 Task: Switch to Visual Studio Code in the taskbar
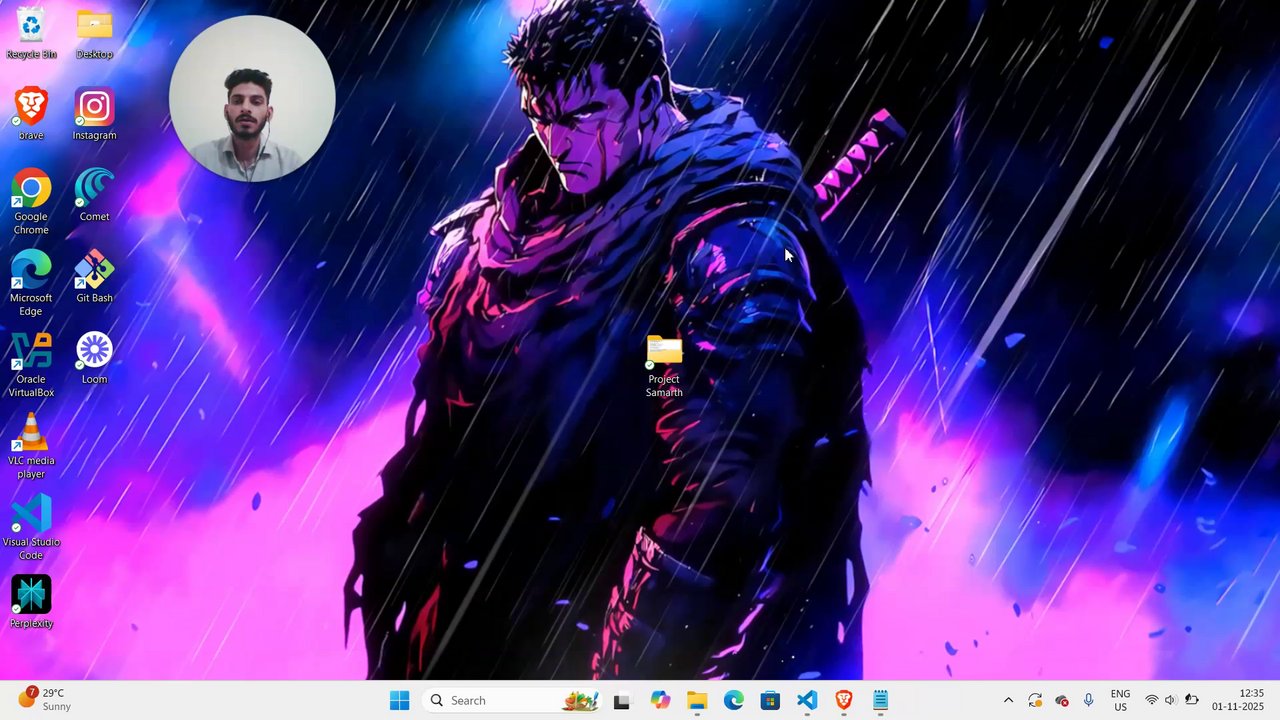807,701
